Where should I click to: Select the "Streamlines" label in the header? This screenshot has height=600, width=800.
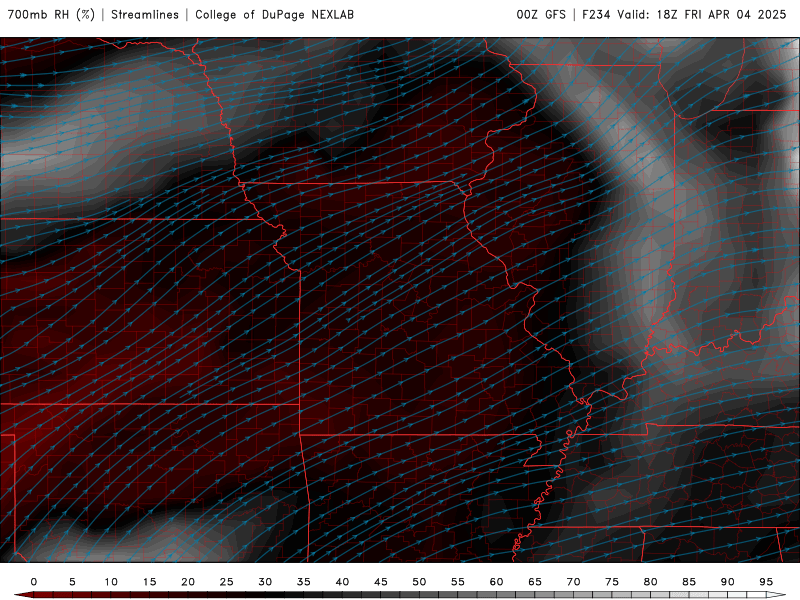[x=145, y=14]
